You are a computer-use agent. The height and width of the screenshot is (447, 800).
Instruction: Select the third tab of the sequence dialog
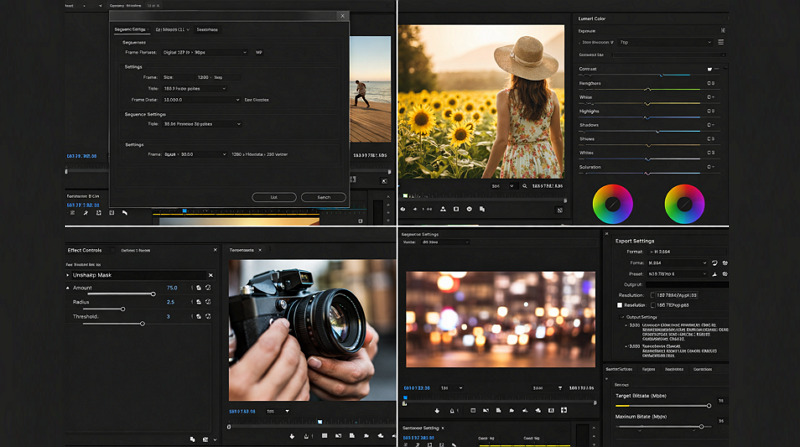(x=207, y=30)
